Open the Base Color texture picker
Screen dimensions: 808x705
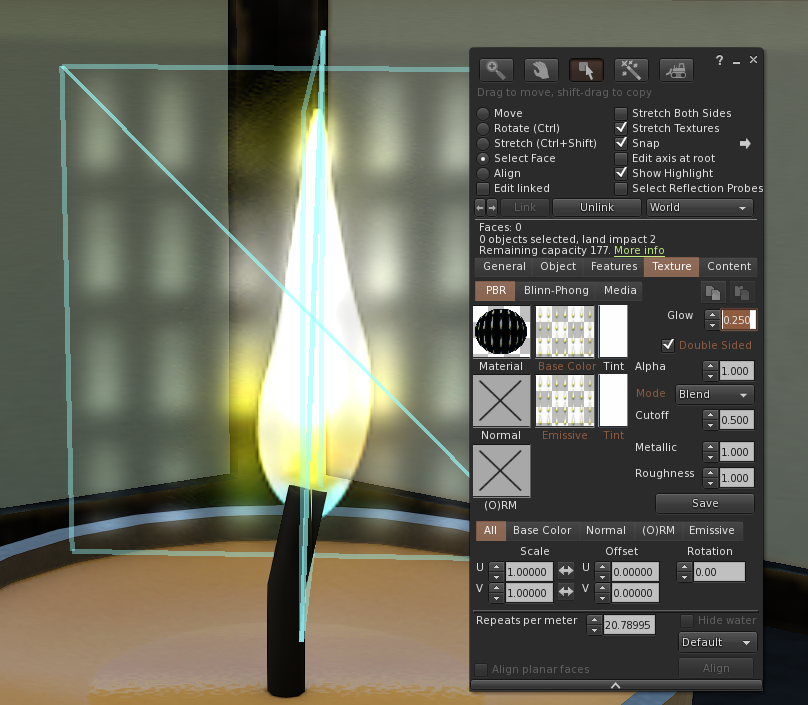coord(565,331)
